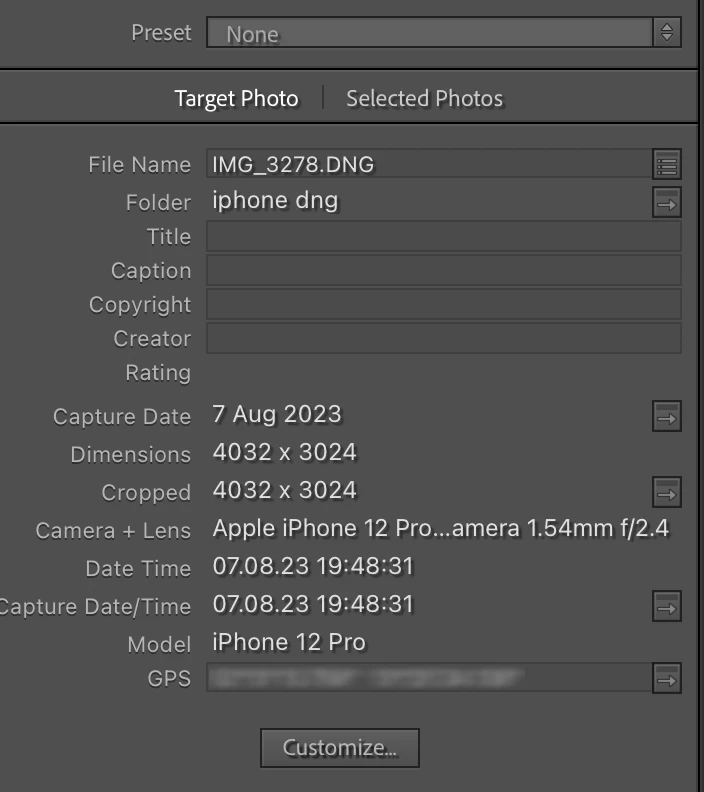Click the Preset dropdown stepper arrows
704x792 pixels.
[667, 33]
